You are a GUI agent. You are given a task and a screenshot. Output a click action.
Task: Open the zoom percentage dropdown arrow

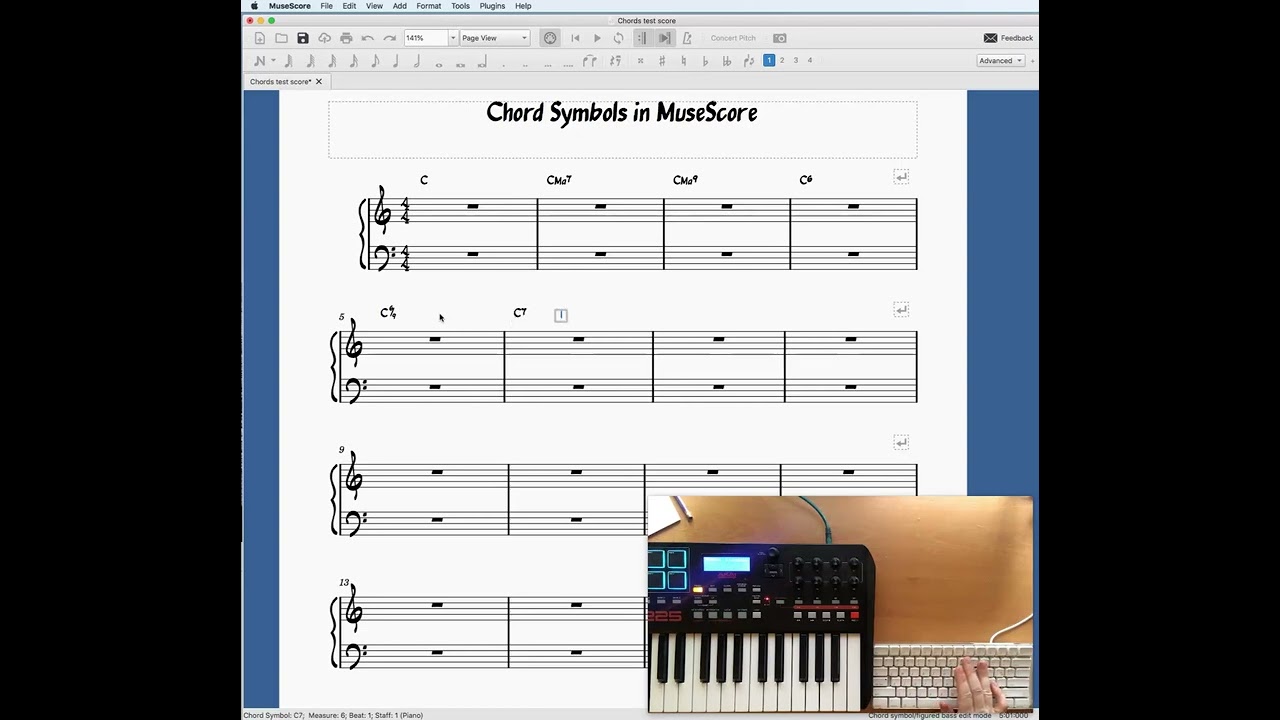pos(453,38)
